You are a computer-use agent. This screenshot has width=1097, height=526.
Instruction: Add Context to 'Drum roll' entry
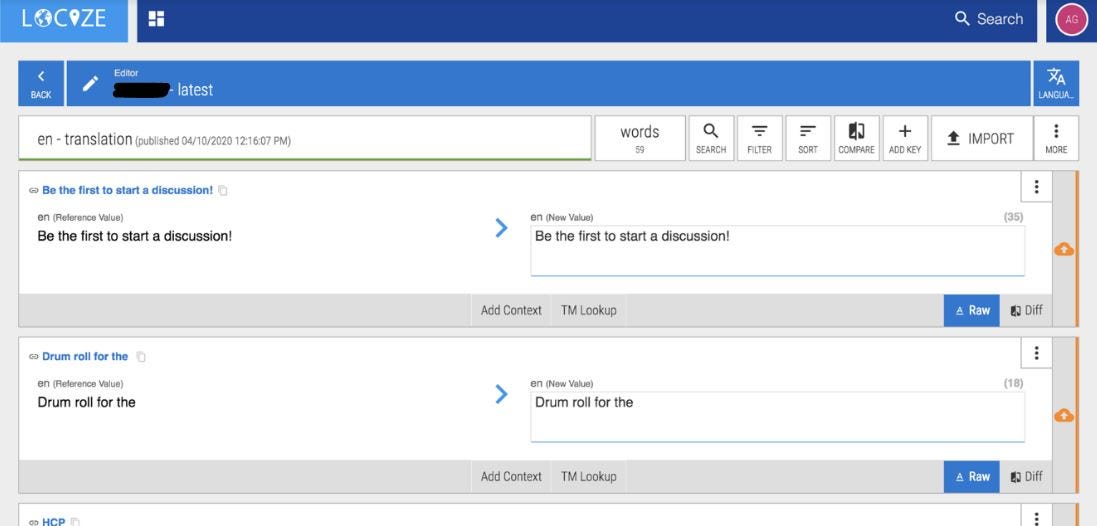[511, 476]
